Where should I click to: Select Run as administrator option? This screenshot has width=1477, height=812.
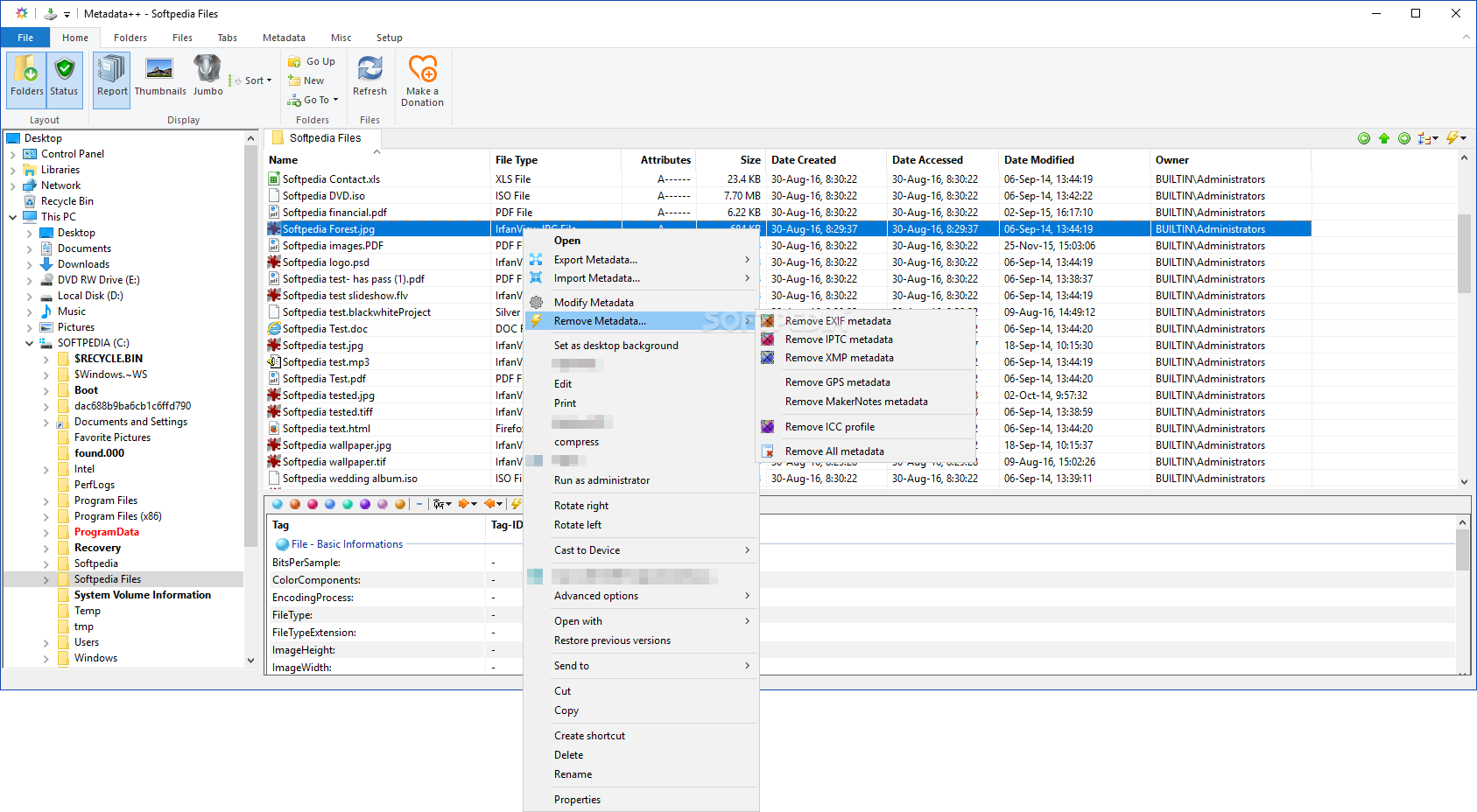[x=640, y=480]
